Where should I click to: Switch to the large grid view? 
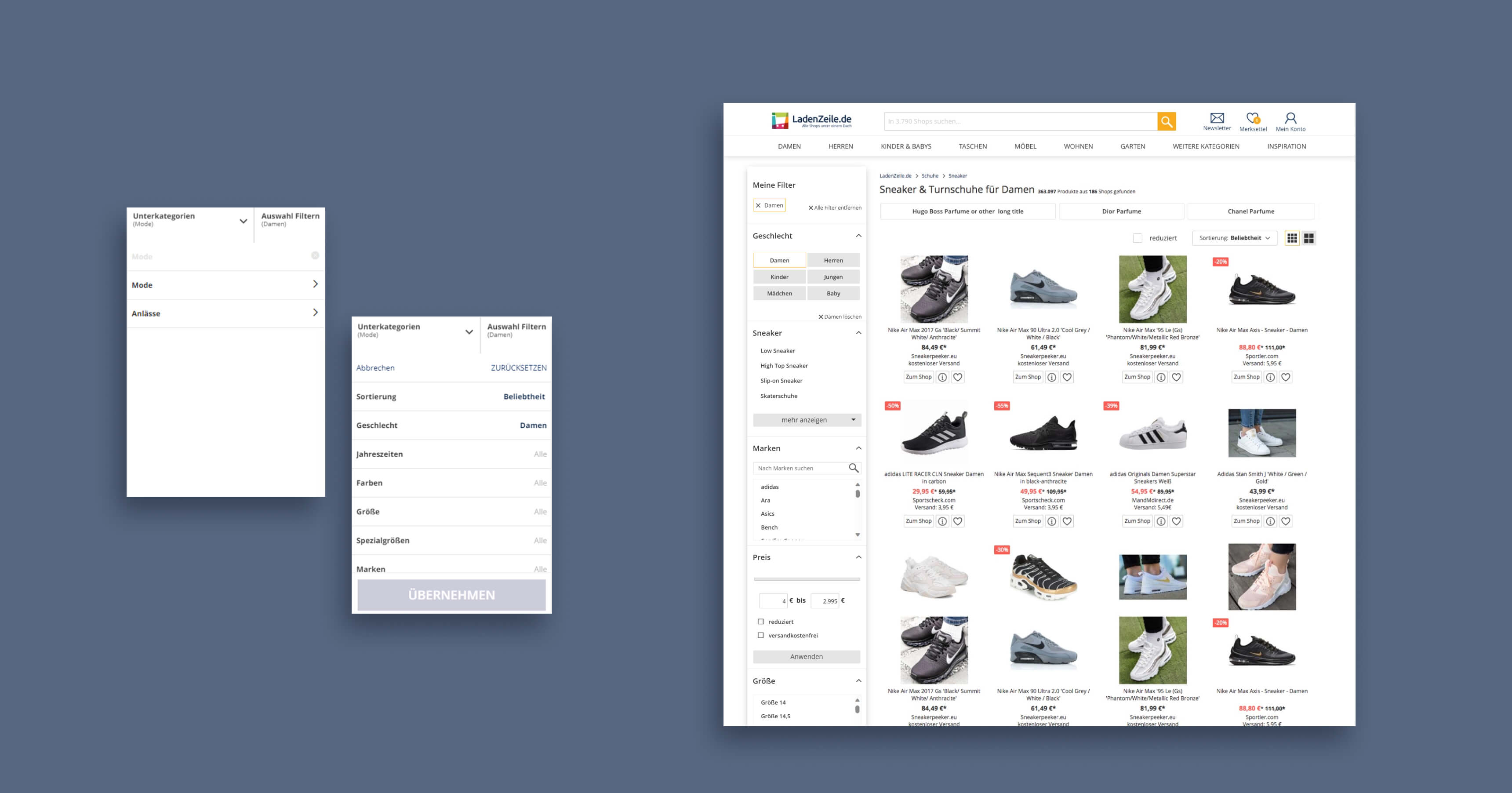coord(1309,238)
